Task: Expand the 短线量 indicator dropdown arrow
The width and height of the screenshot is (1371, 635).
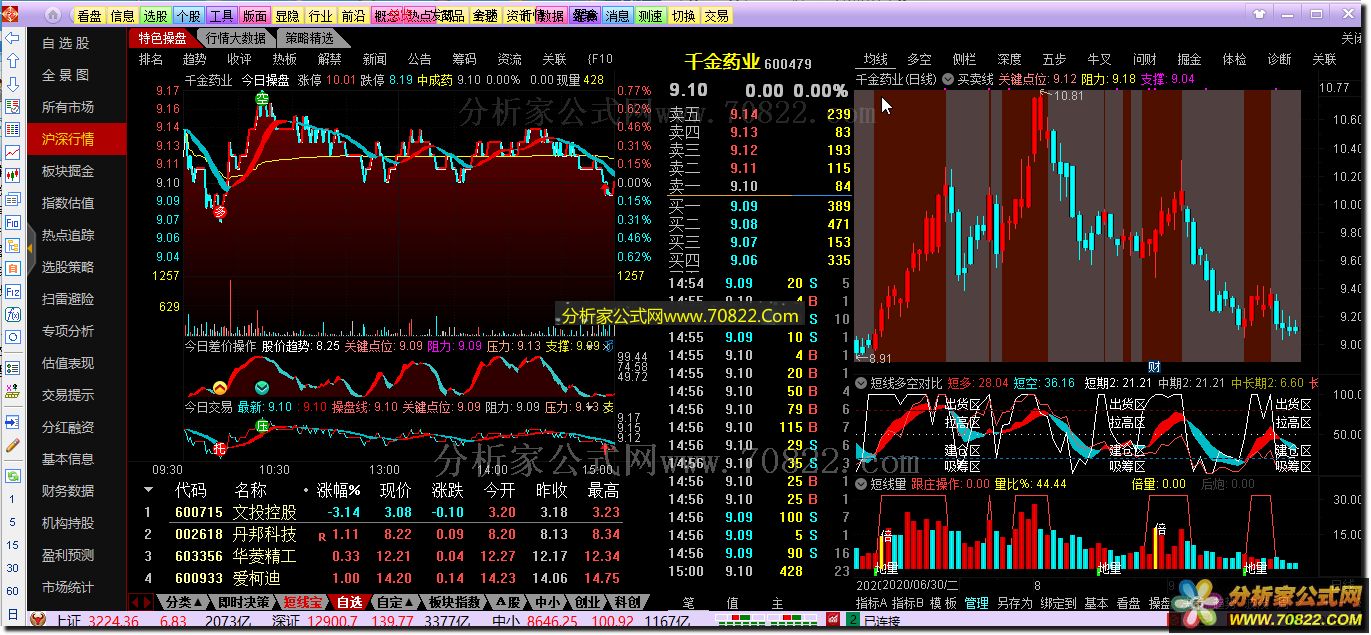Action: coord(861,484)
